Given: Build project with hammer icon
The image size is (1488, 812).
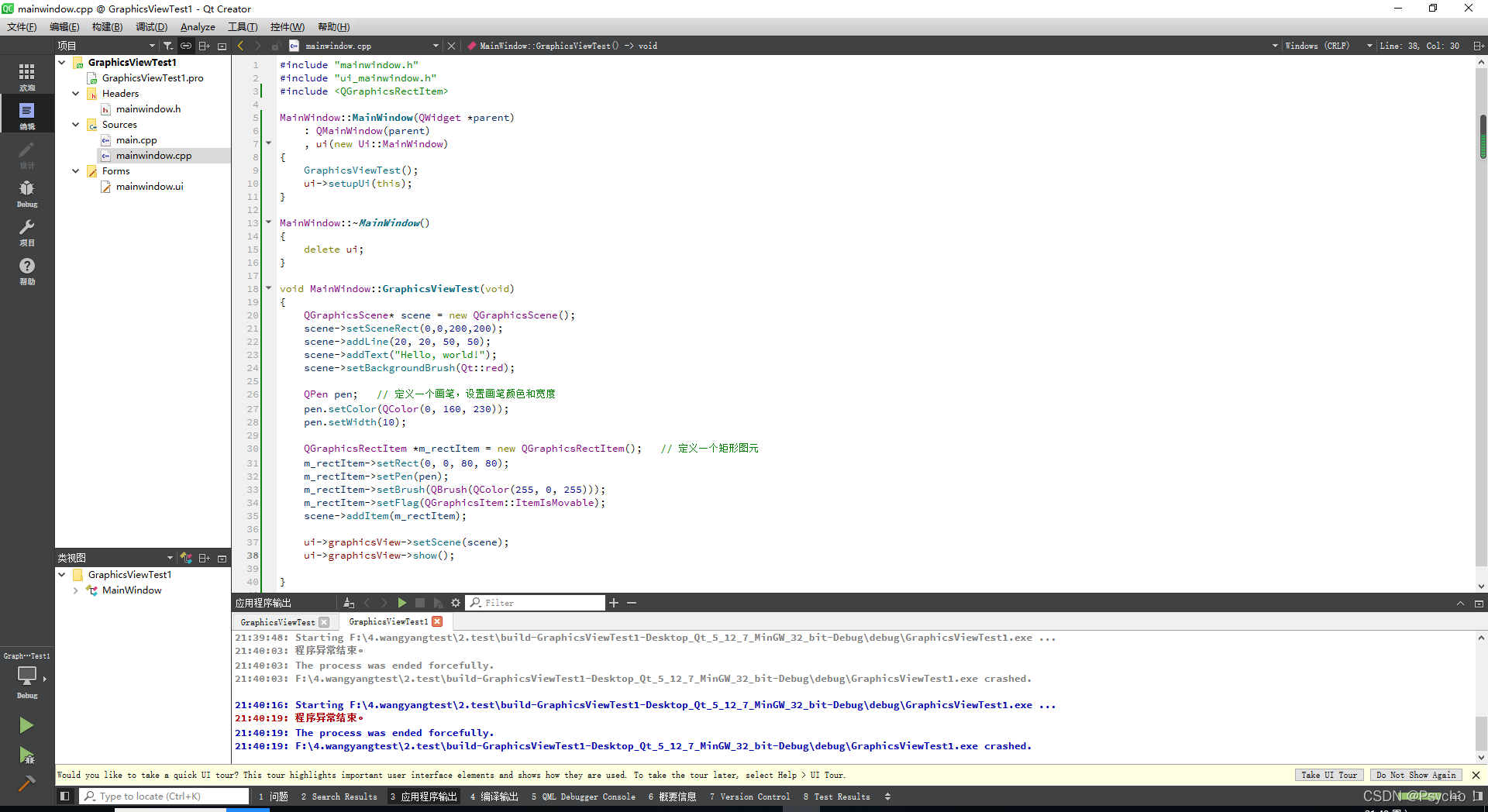Looking at the screenshot, I should coord(26,783).
